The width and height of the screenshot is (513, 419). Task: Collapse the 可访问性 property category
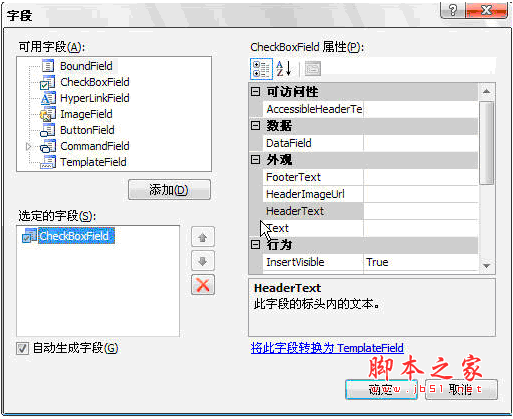[x=256, y=92]
